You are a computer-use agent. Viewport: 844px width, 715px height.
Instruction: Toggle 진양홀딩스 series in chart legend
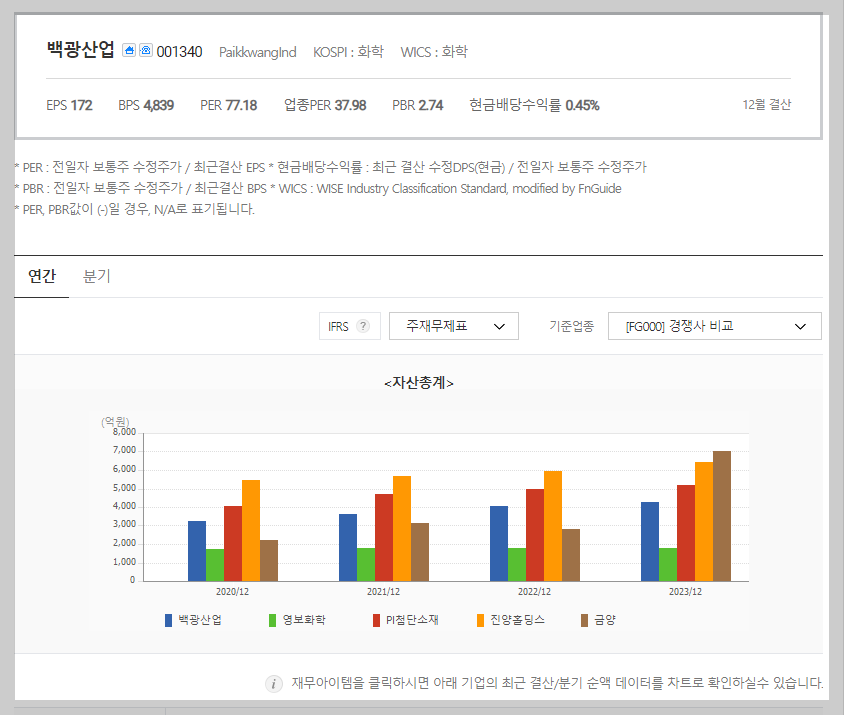pos(511,620)
